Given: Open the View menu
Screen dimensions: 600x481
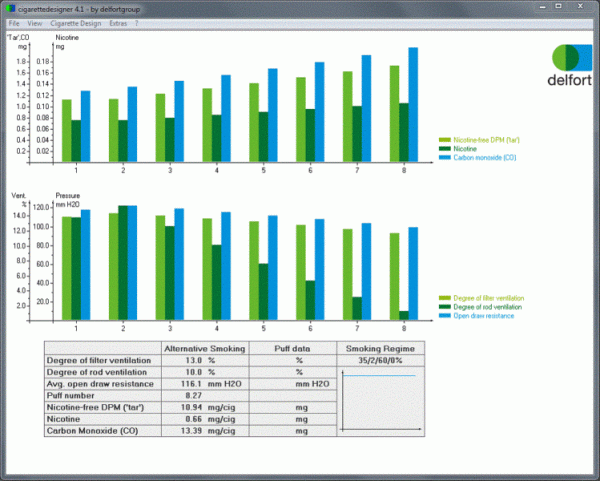Looking at the screenshot, I should point(35,21).
